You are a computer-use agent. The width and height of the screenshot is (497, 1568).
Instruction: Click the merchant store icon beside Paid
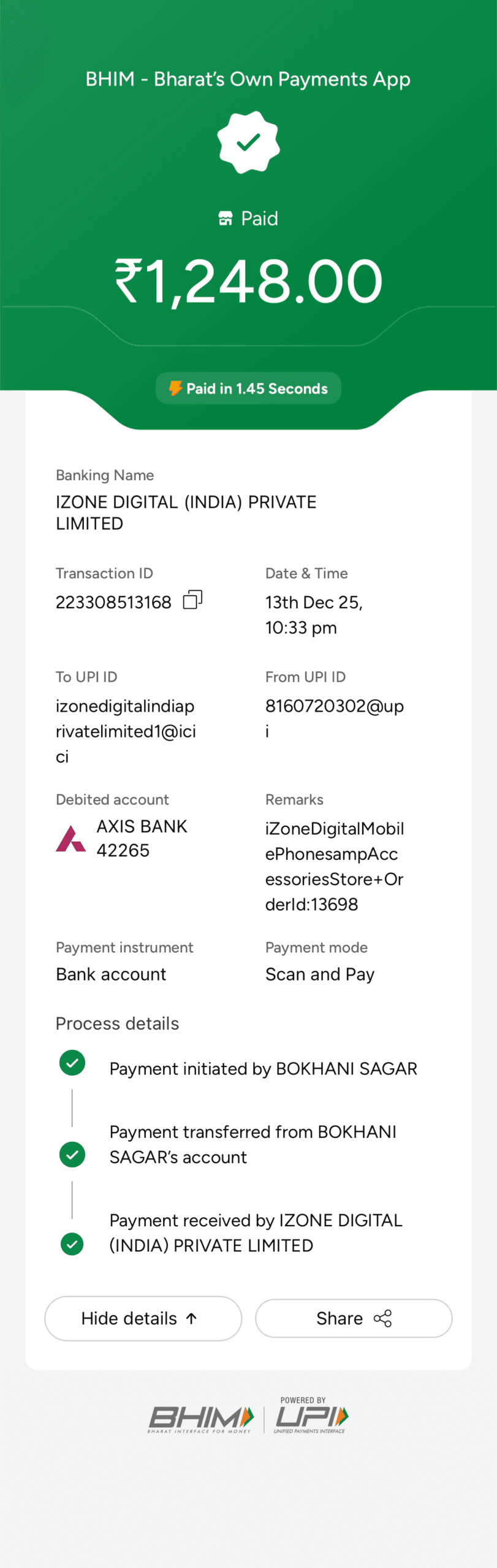pyautogui.click(x=226, y=219)
